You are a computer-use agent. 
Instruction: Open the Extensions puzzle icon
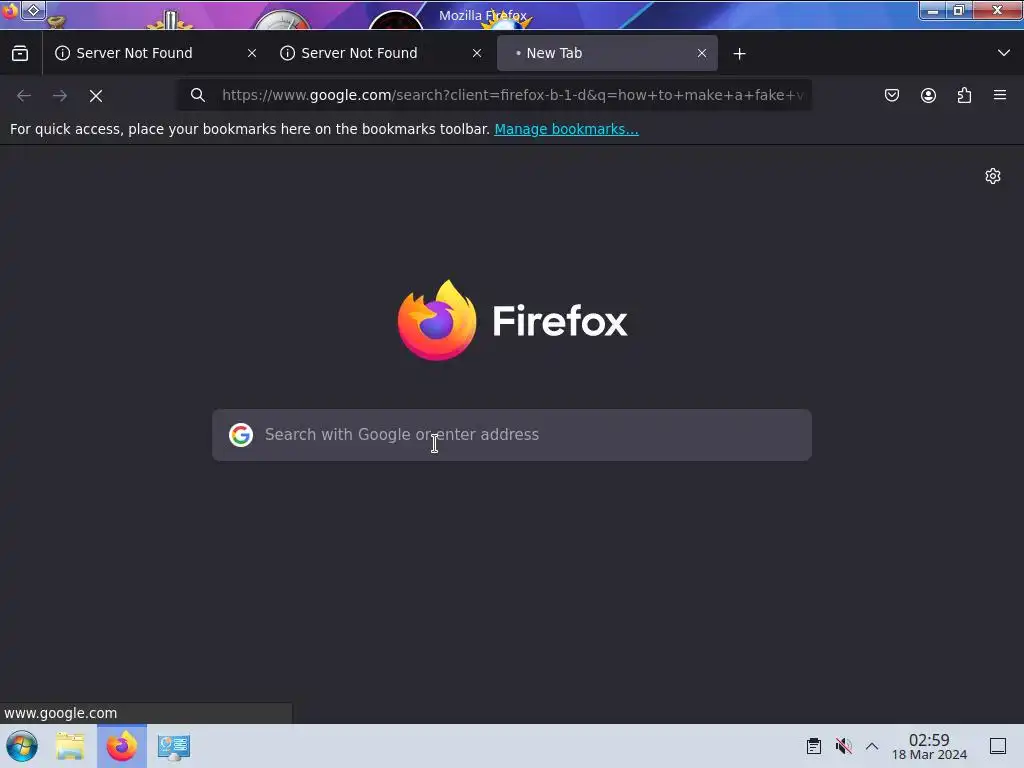964,95
